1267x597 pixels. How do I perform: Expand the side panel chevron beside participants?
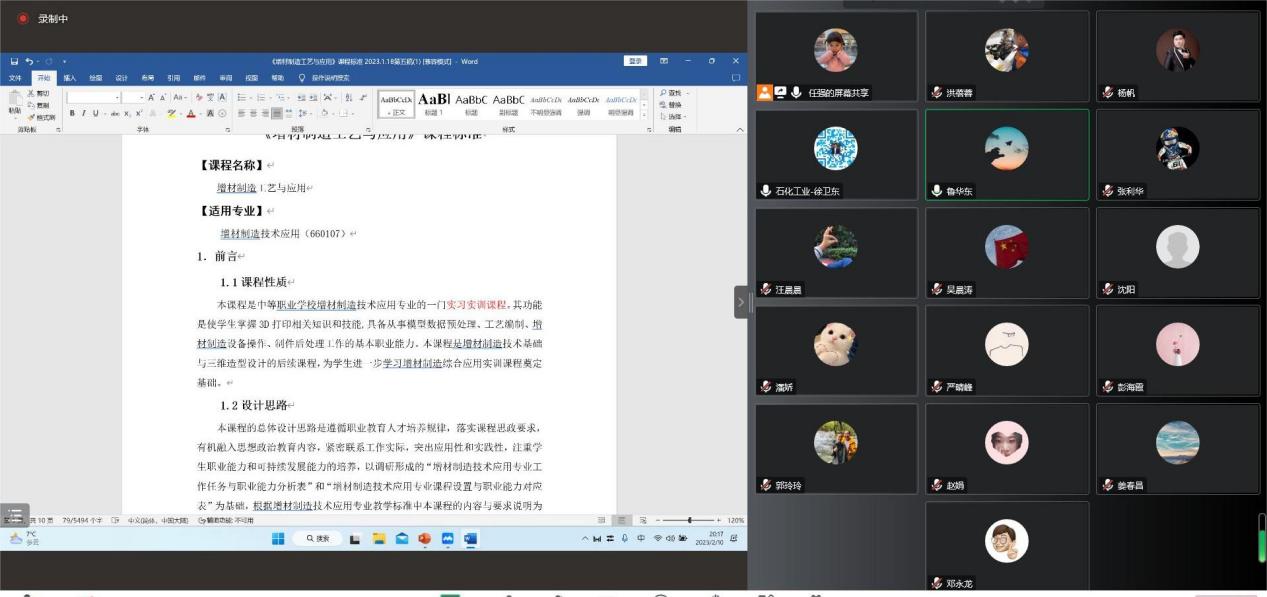pos(741,302)
